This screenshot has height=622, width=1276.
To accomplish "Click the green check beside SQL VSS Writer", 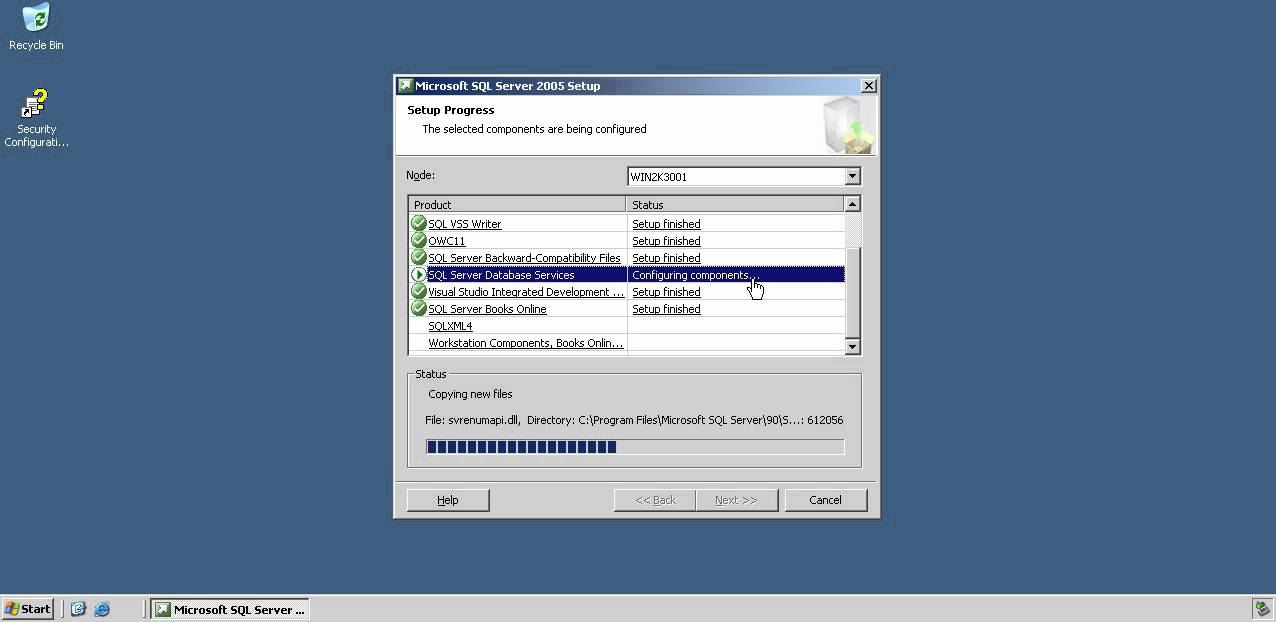I will click(419, 224).
